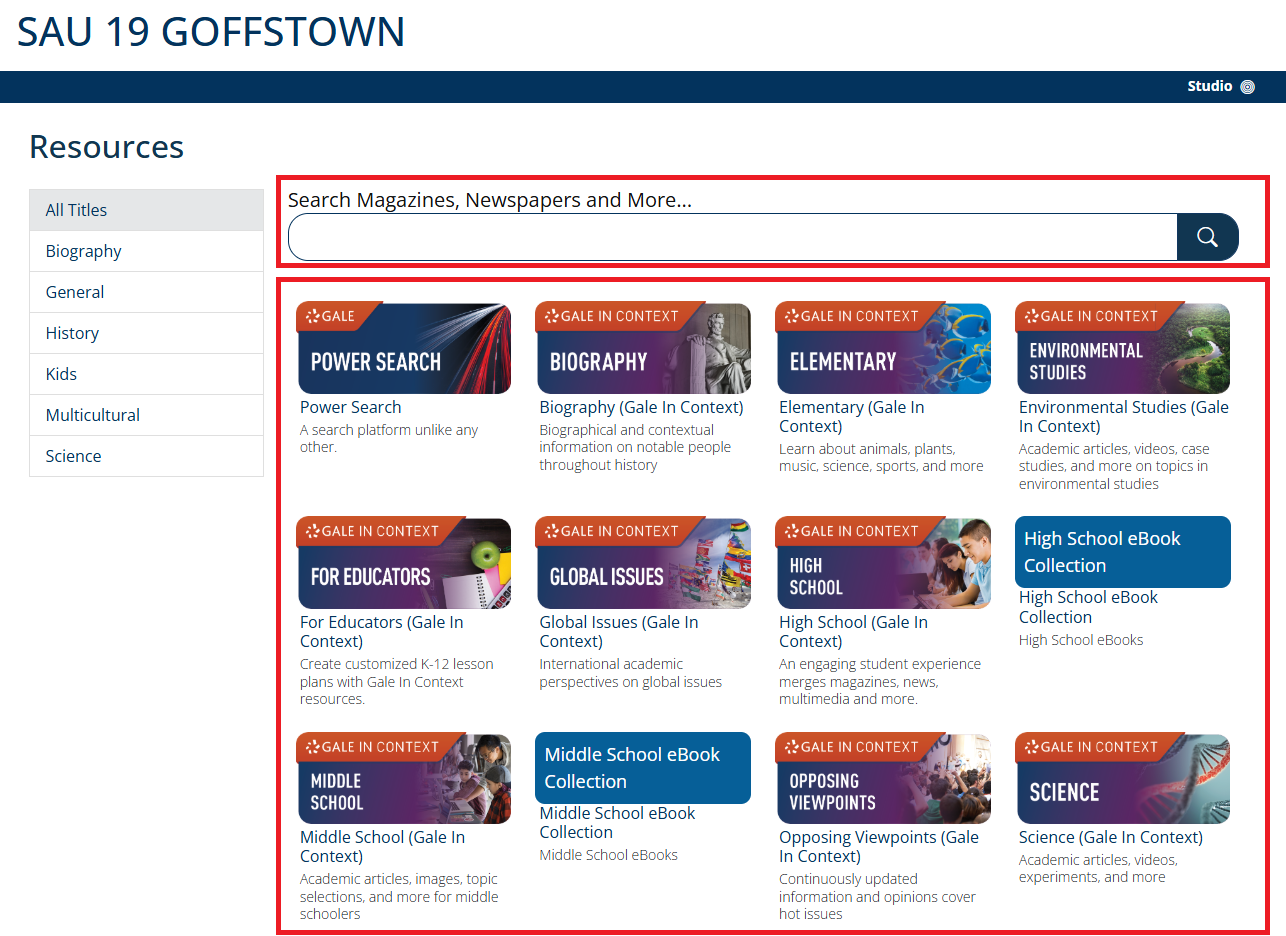Open the Environmental Studies banner image
This screenshot has width=1286, height=936.
click(1123, 349)
